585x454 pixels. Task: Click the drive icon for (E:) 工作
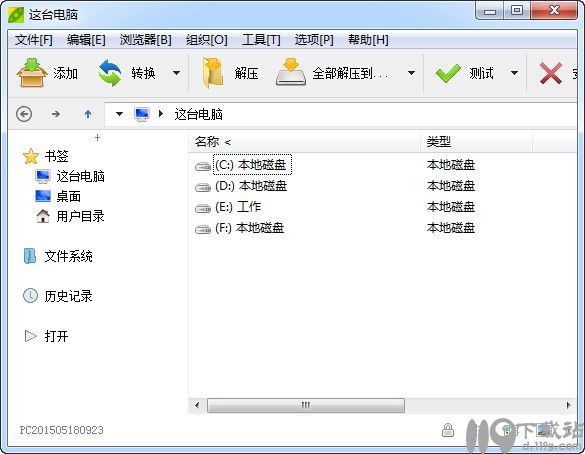click(x=203, y=208)
